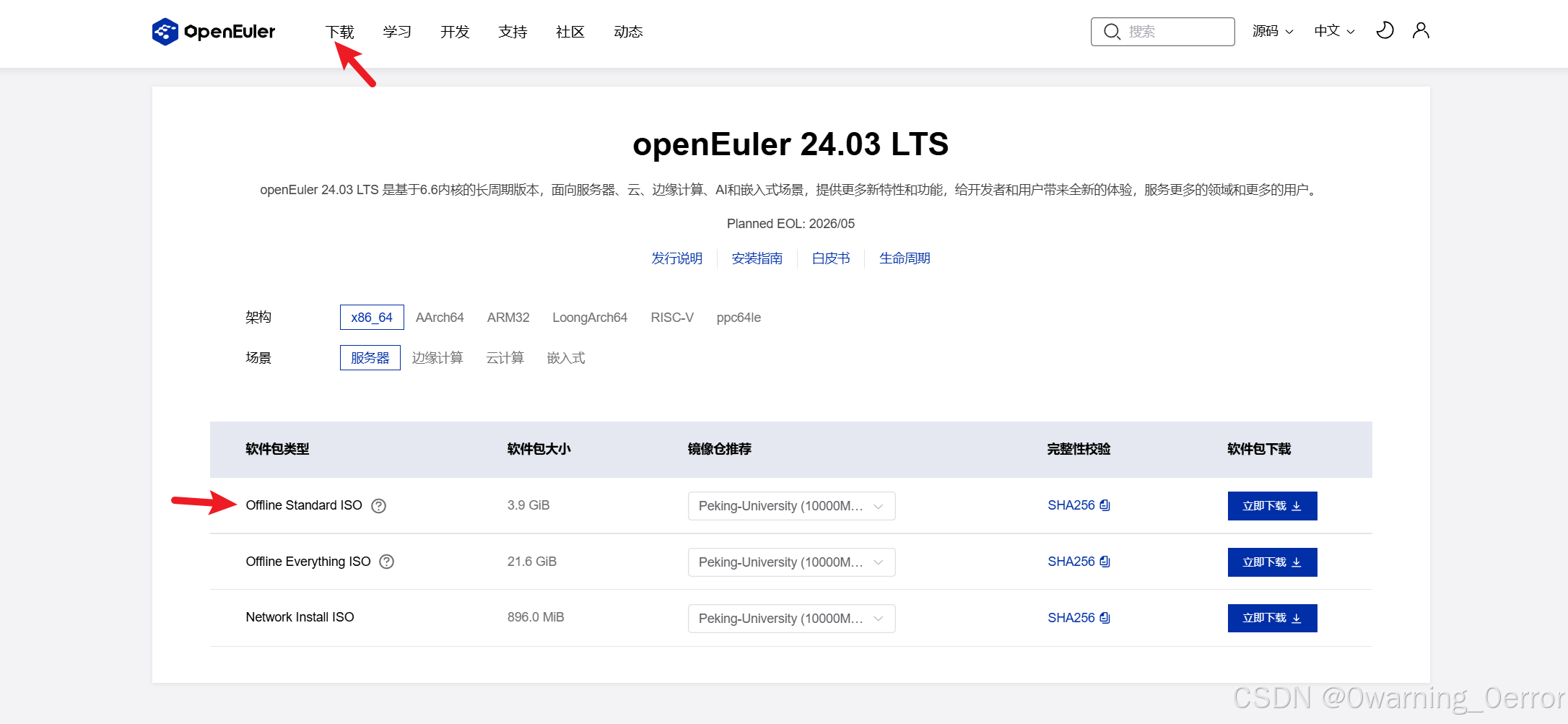Open the 安装指南 link
This screenshot has width=1568, height=724.
757,258
